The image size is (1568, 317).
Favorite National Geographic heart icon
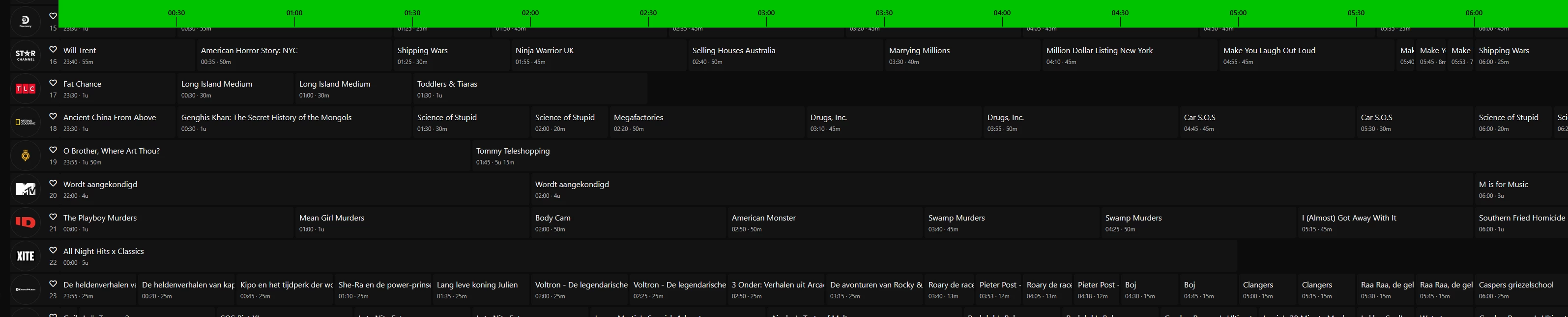53,117
